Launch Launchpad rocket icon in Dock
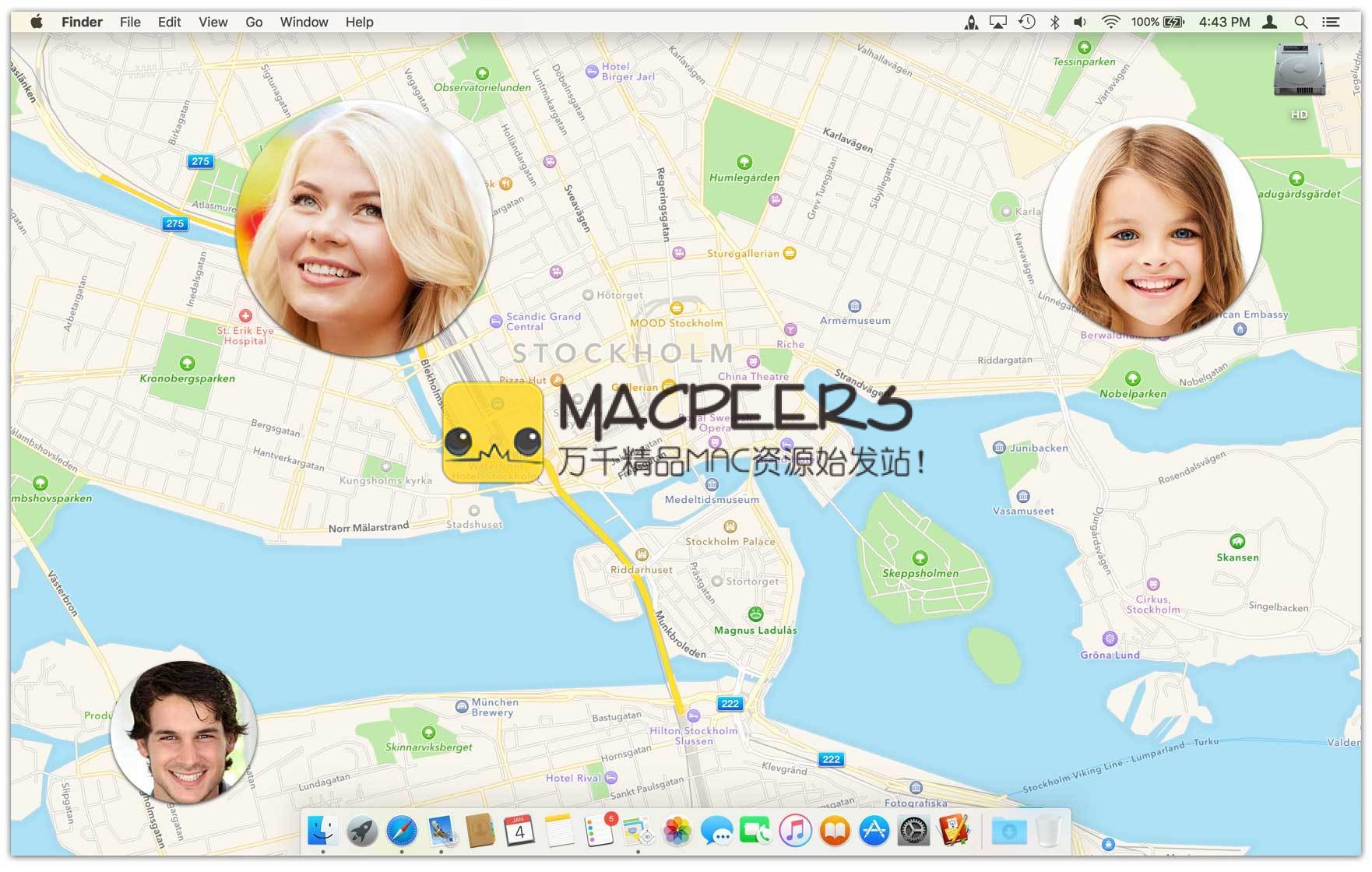1372x872 pixels. (x=362, y=831)
